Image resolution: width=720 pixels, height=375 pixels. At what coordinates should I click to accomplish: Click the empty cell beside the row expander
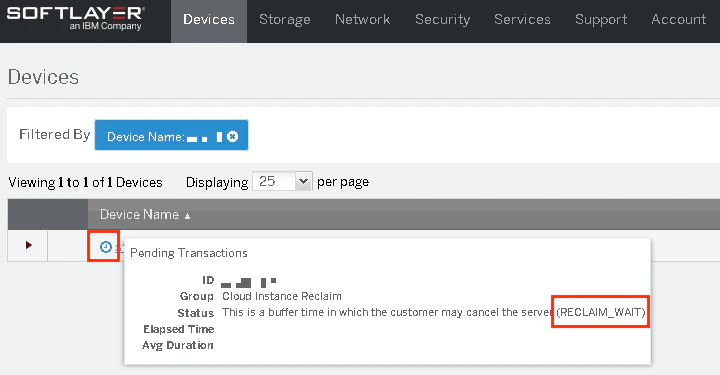pyautogui.click(x=68, y=245)
